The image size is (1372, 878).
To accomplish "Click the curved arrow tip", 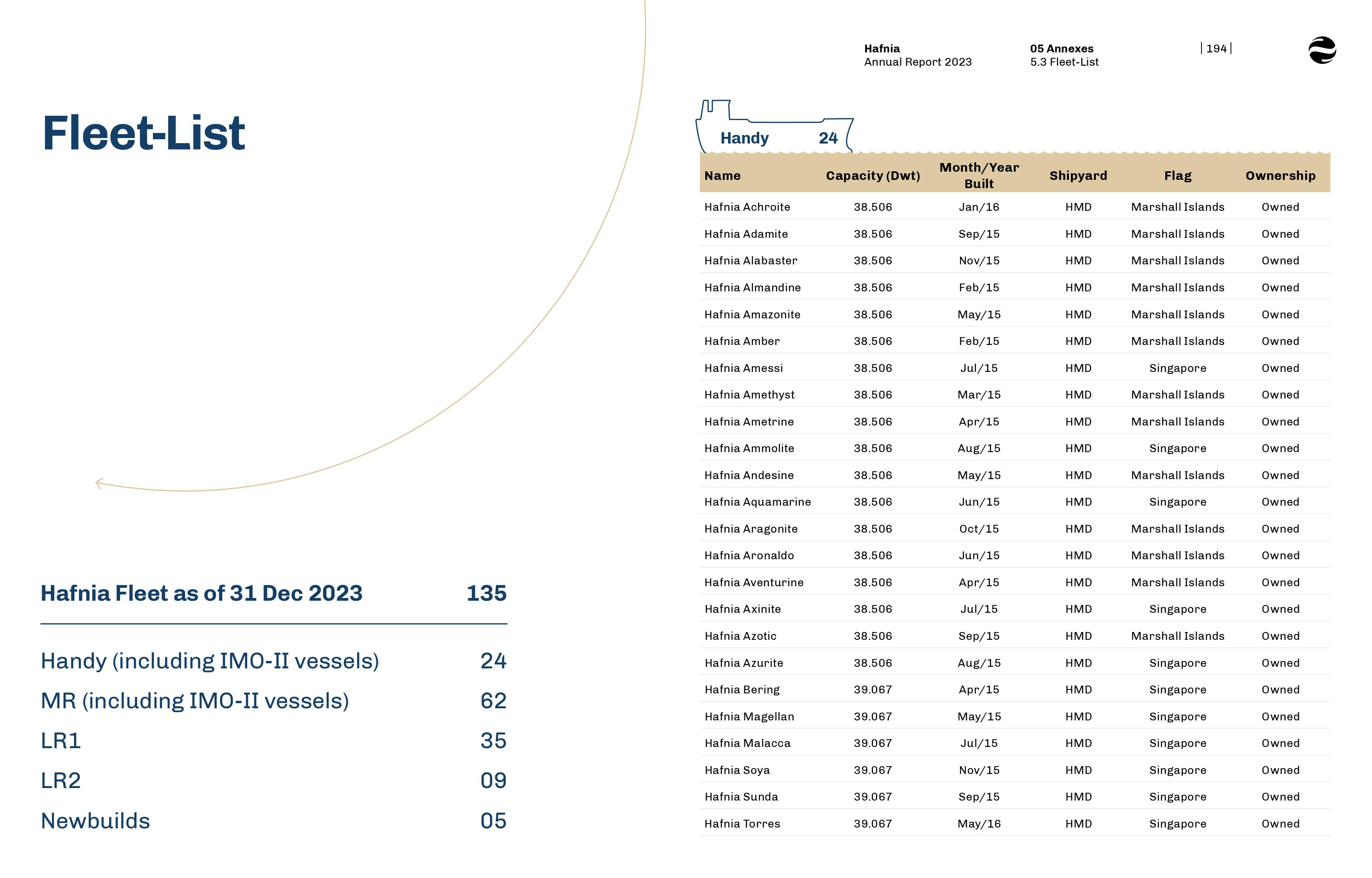I will [99, 483].
